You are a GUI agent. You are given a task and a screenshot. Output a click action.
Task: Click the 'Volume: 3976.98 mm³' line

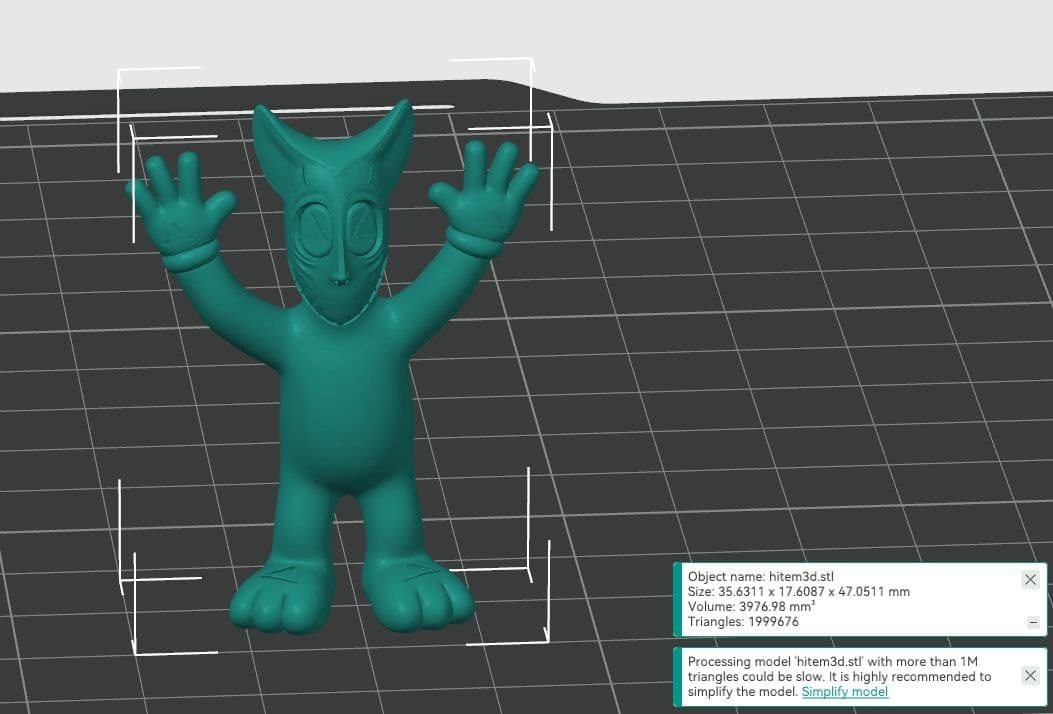(x=751, y=607)
